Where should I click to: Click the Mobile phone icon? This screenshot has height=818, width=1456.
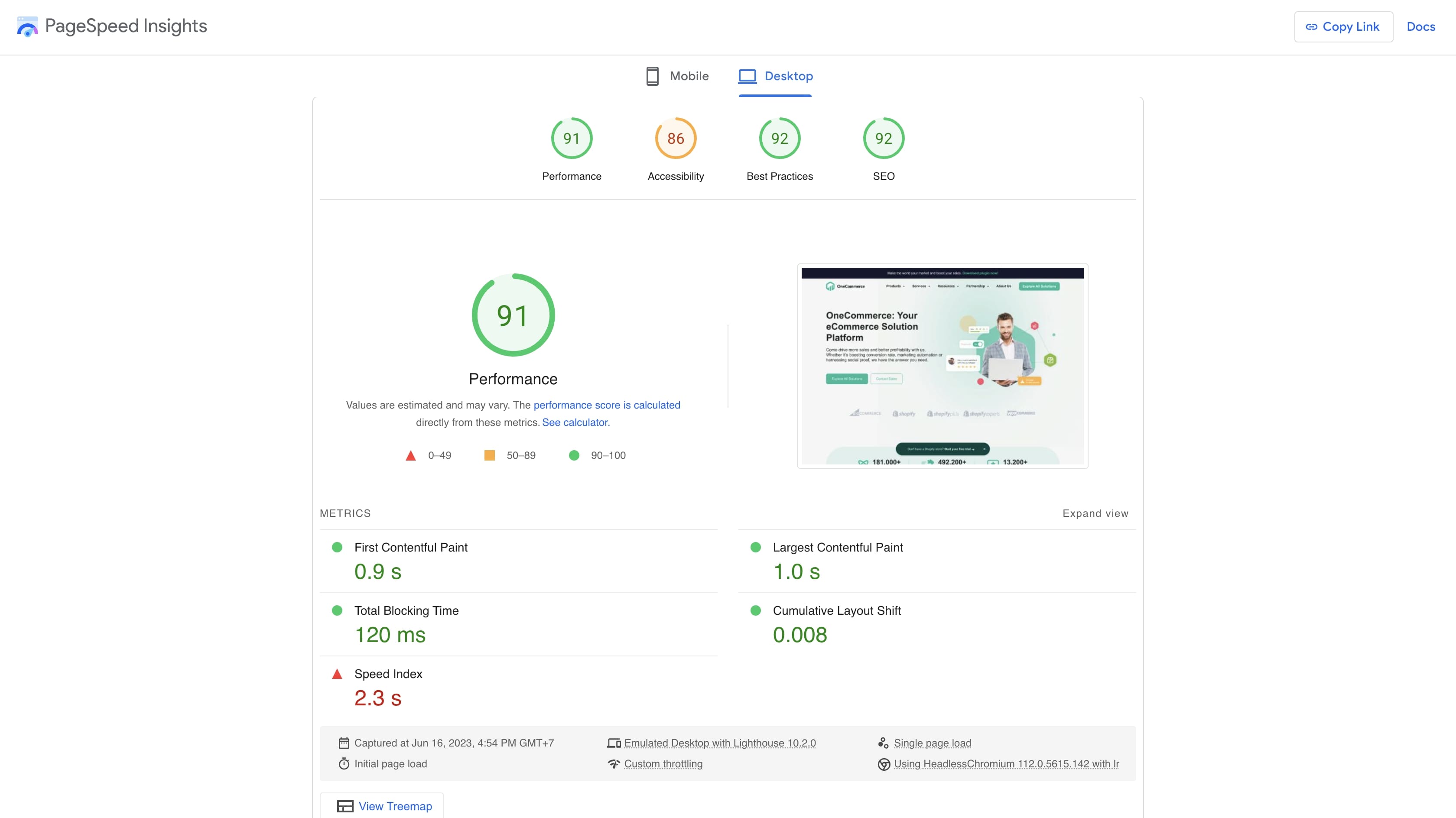pos(652,76)
